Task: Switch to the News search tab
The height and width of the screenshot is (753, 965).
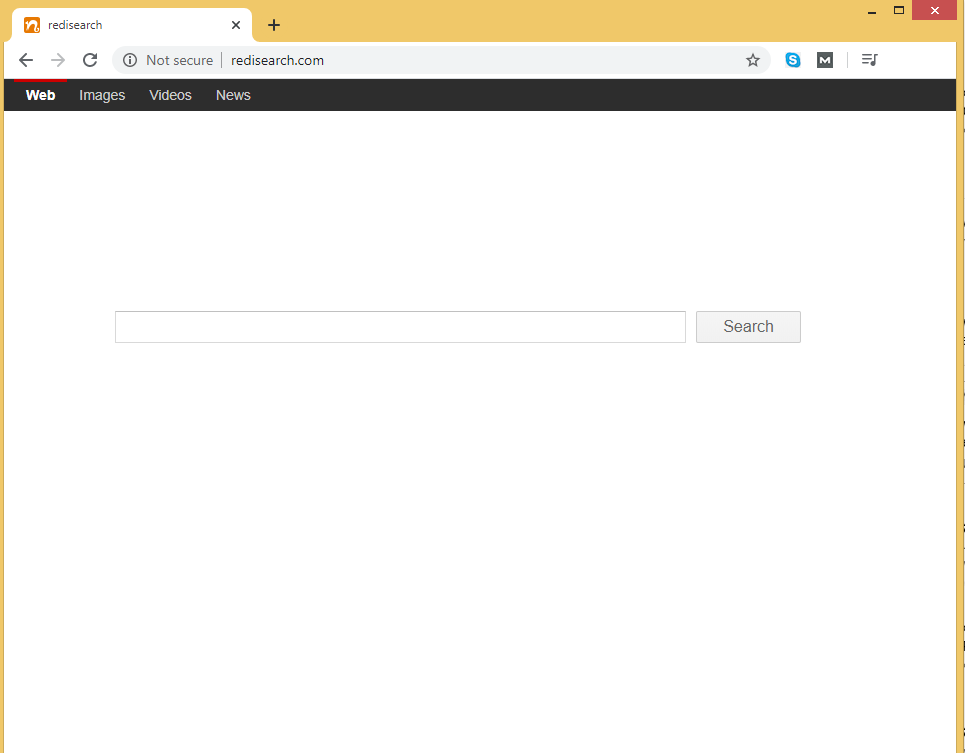Action: pyautogui.click(x=233, y=95)
